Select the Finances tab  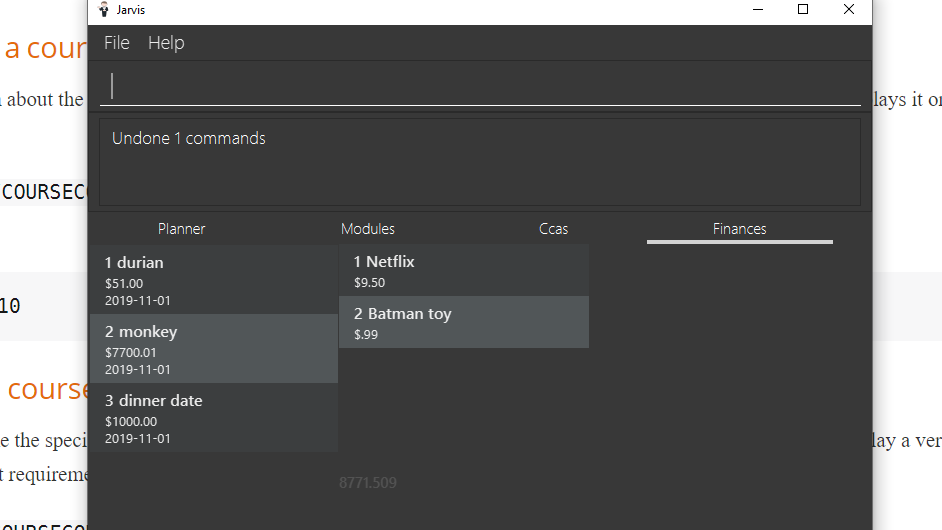tap(739, 229)
